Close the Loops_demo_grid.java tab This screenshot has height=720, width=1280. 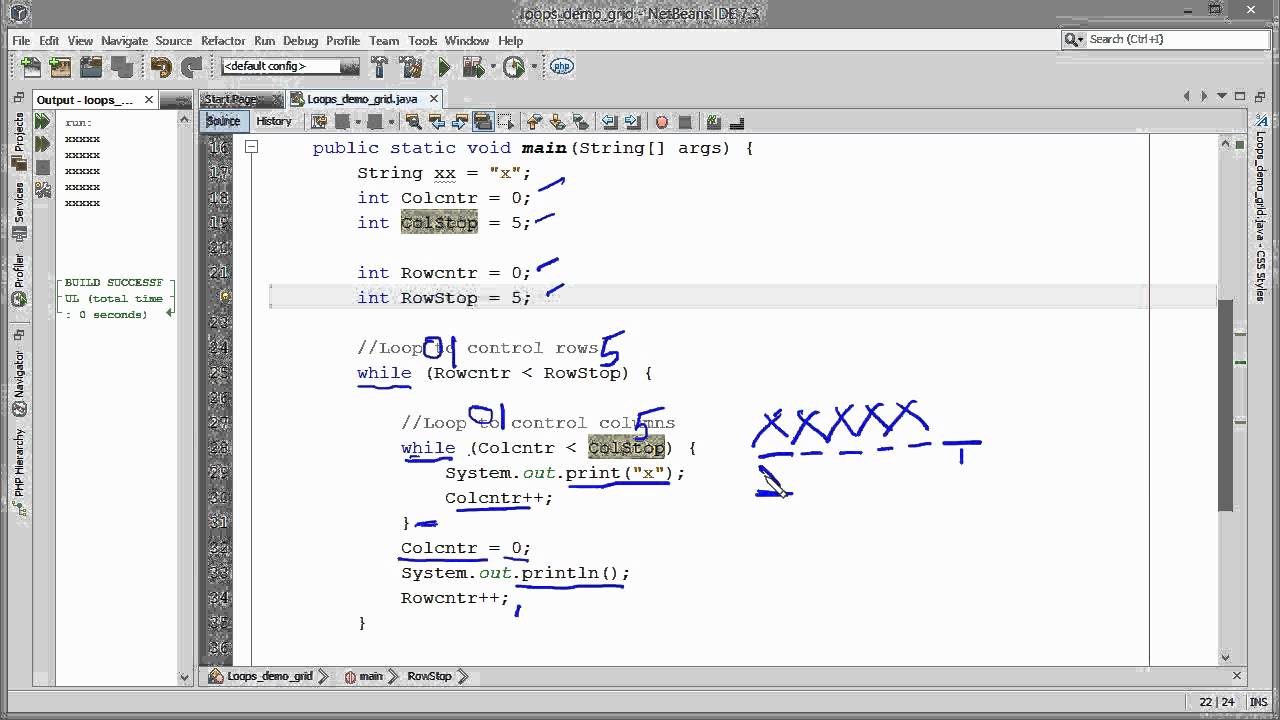(434, 99)
